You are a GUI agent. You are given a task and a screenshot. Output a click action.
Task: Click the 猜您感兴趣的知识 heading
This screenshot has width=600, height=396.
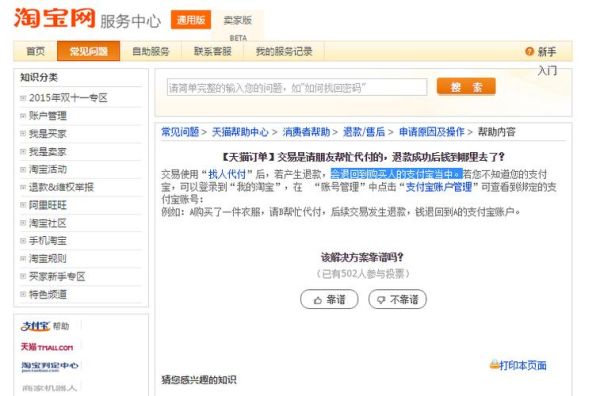[199, 380]
